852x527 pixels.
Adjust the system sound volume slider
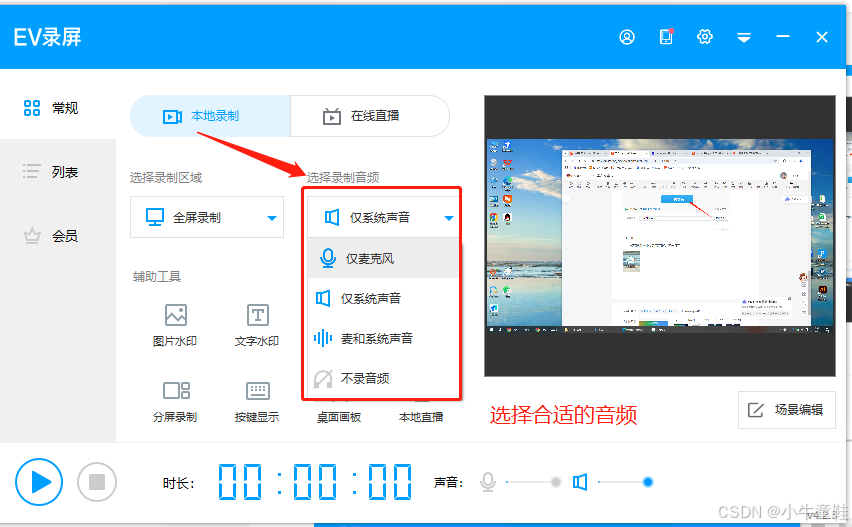[x=625, y=482]
